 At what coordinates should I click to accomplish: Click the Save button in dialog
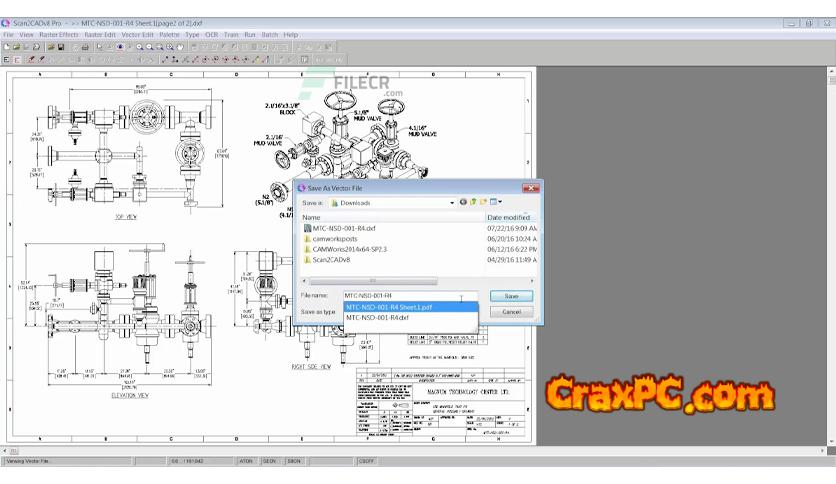(x=511, y=296)
